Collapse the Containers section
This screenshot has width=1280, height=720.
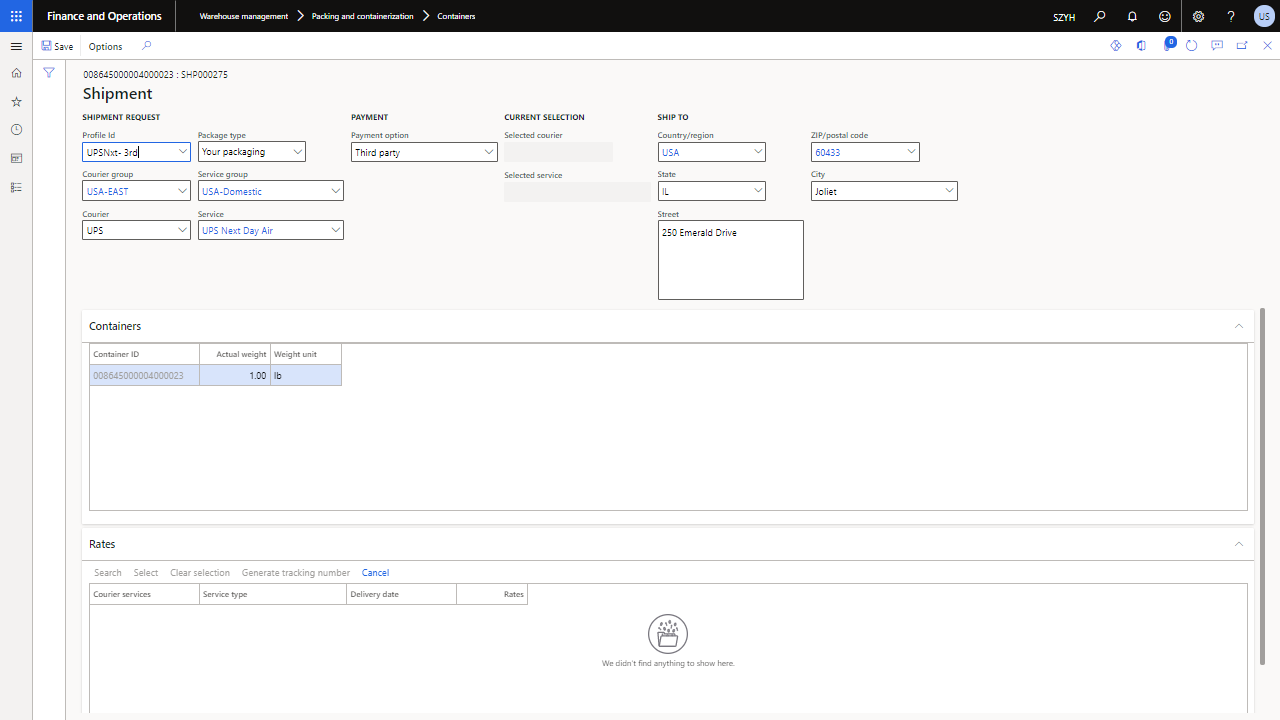point(1238,326)
